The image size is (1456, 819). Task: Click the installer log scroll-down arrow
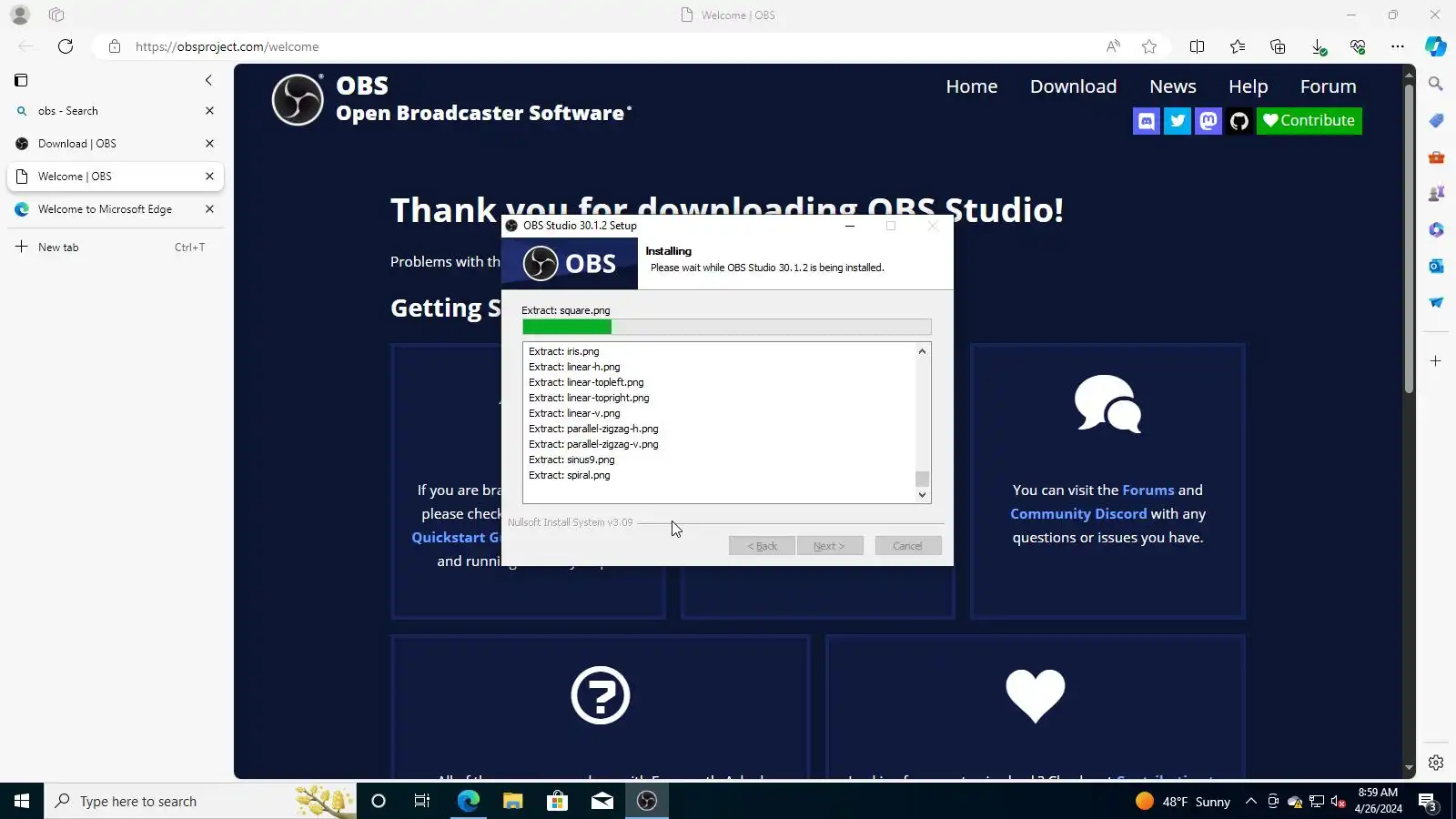pyautogui.click(x=923, y=495)
